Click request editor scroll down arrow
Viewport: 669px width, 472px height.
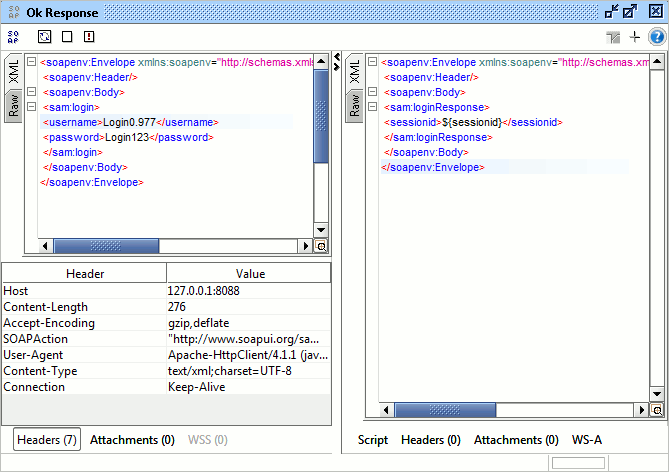tap(321, 230)
